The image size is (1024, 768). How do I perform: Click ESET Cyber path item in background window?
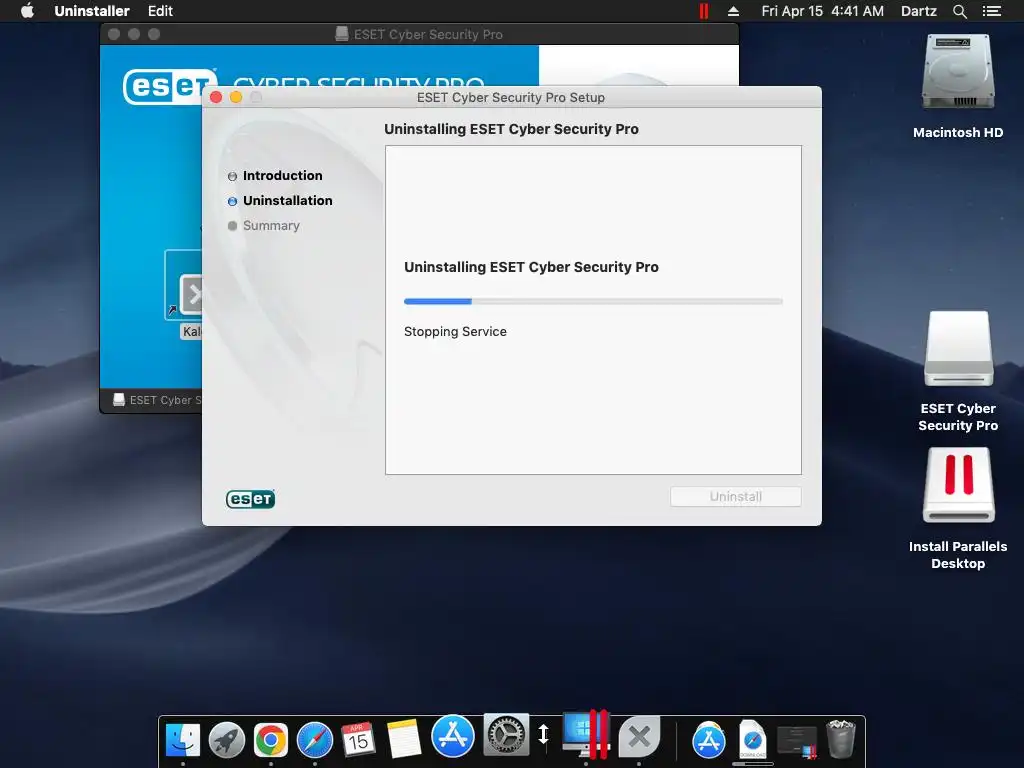[x=157, y=400]
